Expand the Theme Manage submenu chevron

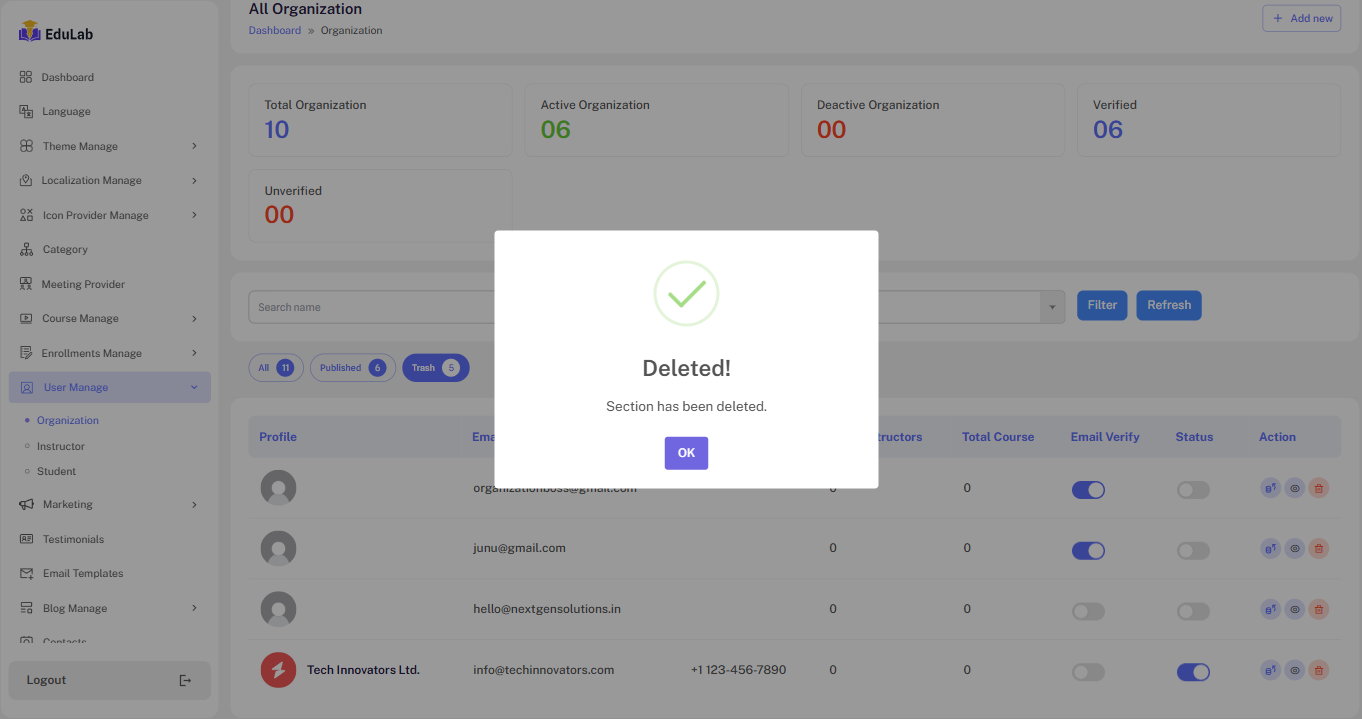point(194,146)
